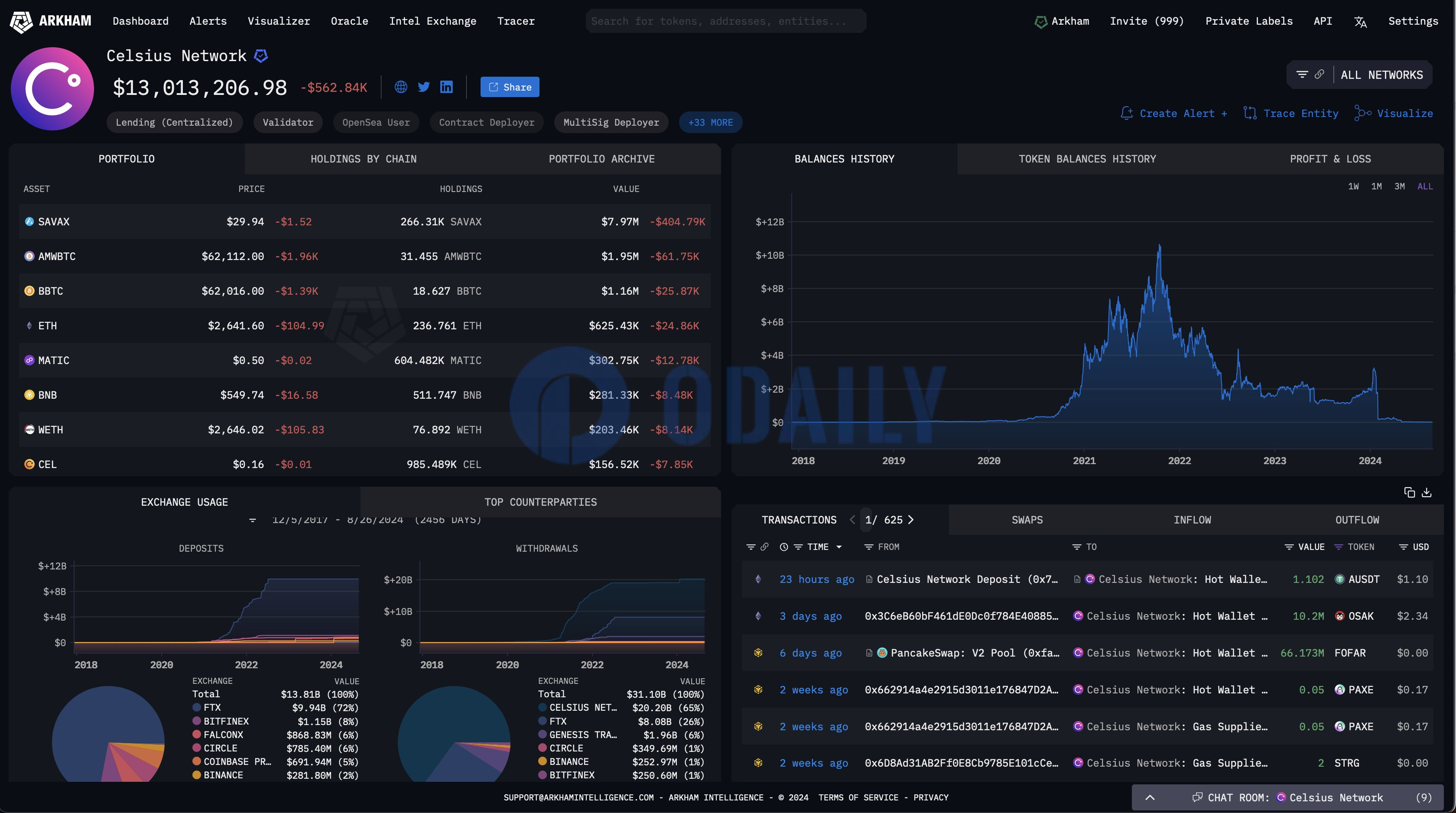1456x813 pixels.
Task: Click the Share button
Action: coord(510,87)
